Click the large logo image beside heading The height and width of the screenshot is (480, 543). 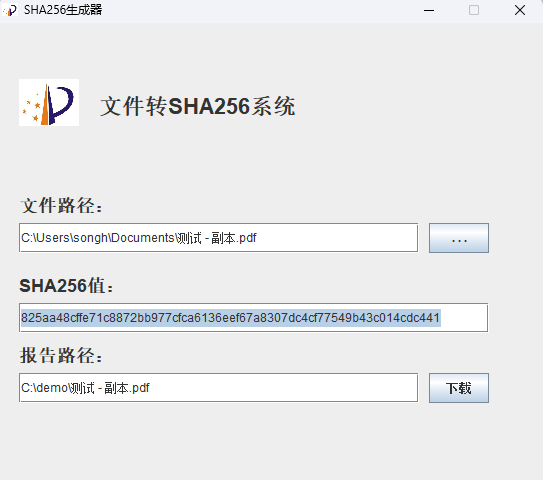click(x=49, y=103)
